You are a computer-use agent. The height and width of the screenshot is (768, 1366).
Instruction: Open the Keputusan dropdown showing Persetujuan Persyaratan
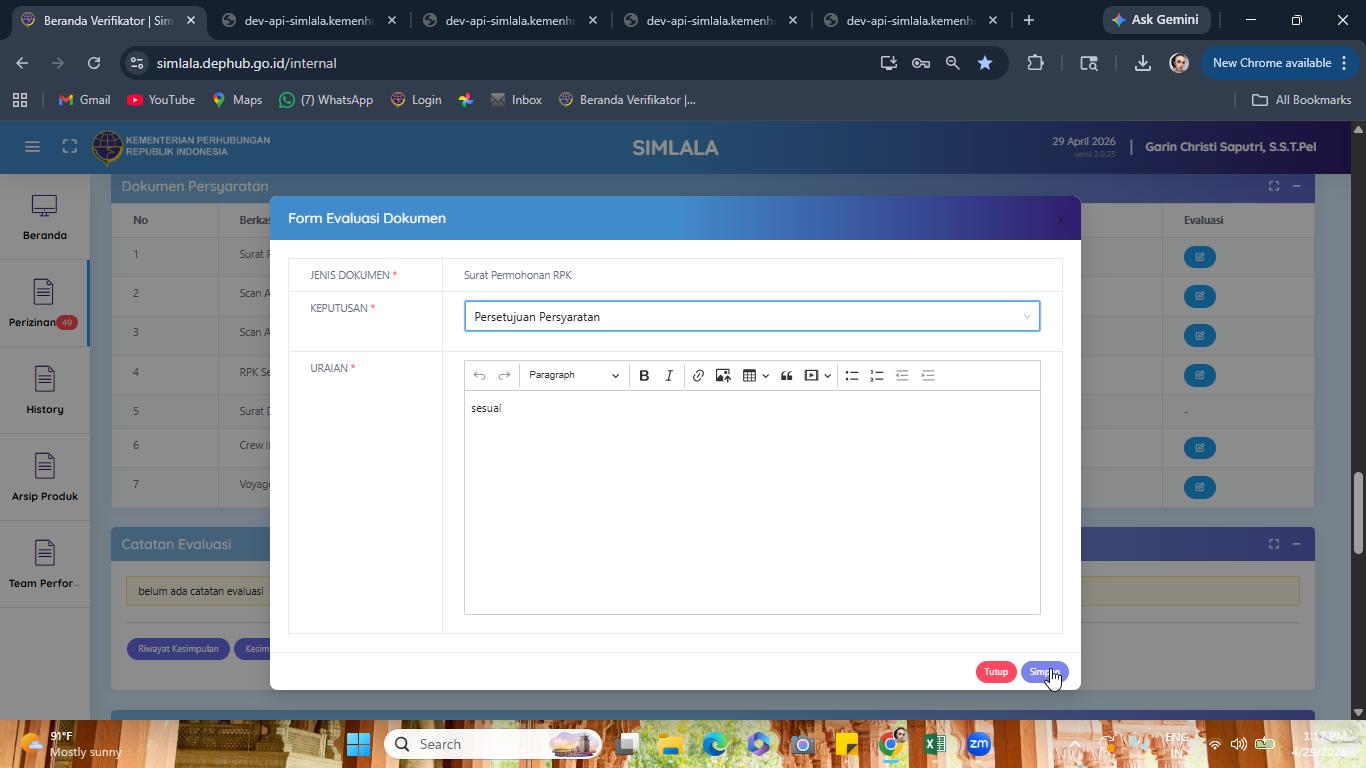(x=752, y=316)
